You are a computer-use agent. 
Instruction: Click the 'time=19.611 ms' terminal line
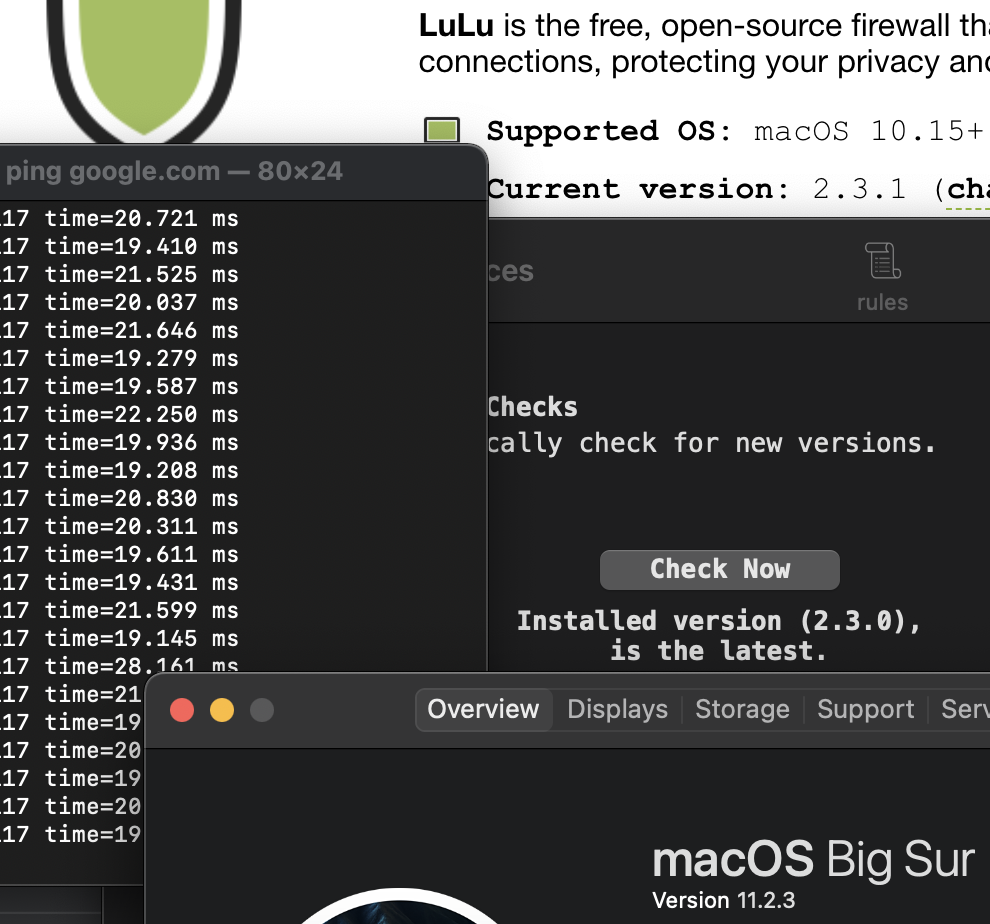141,554
